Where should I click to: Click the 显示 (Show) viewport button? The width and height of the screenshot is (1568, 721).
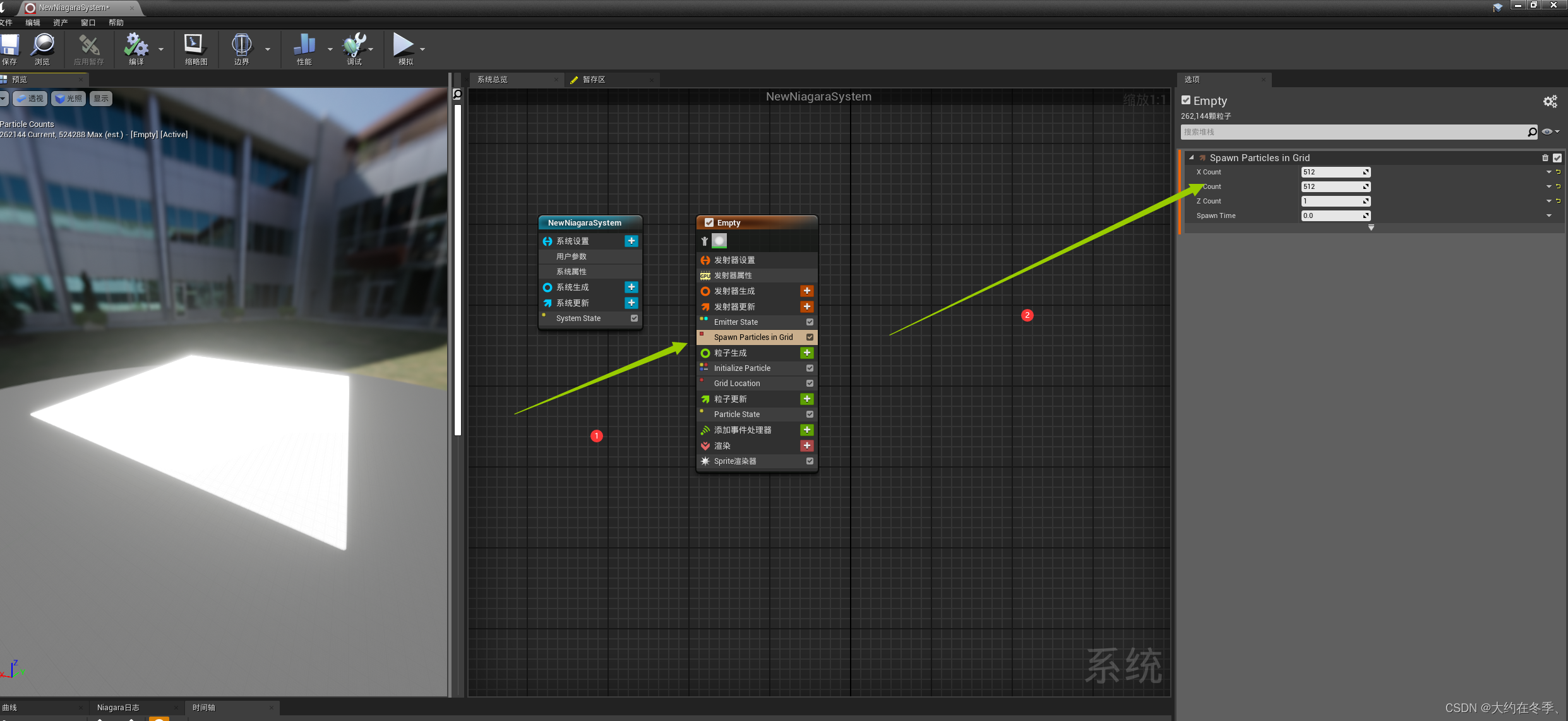pyautogui.click(x=101, y=99)
